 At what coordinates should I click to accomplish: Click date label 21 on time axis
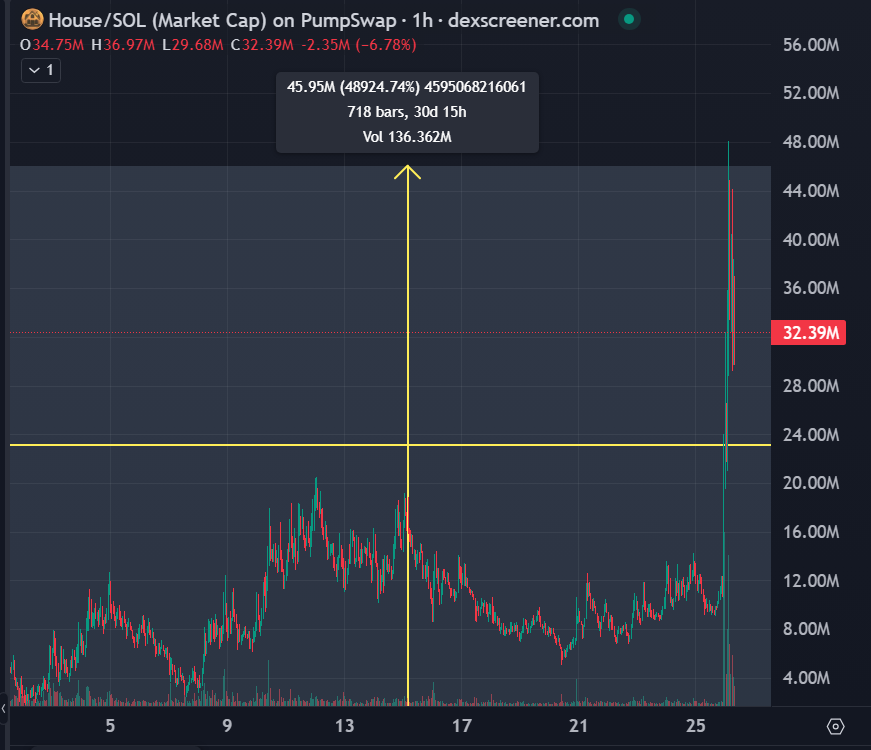pos(578,726)
